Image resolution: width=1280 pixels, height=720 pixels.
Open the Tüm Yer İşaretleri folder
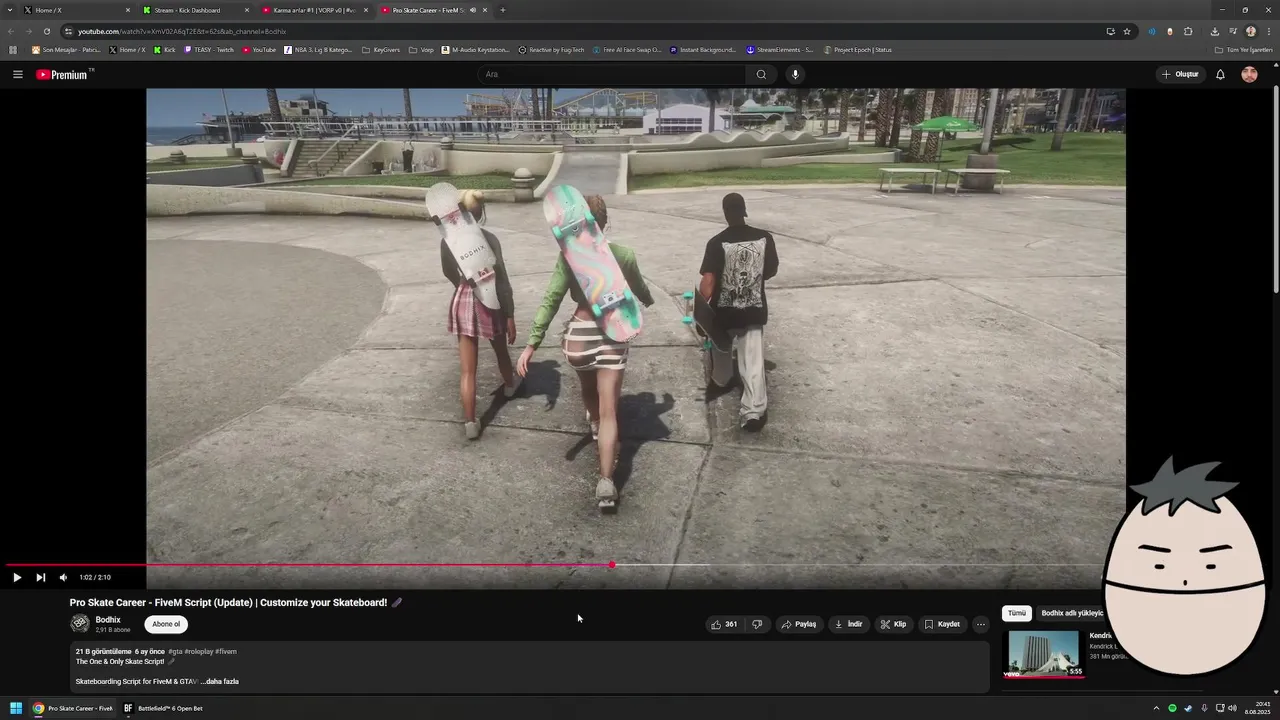tap(1243, 49)
